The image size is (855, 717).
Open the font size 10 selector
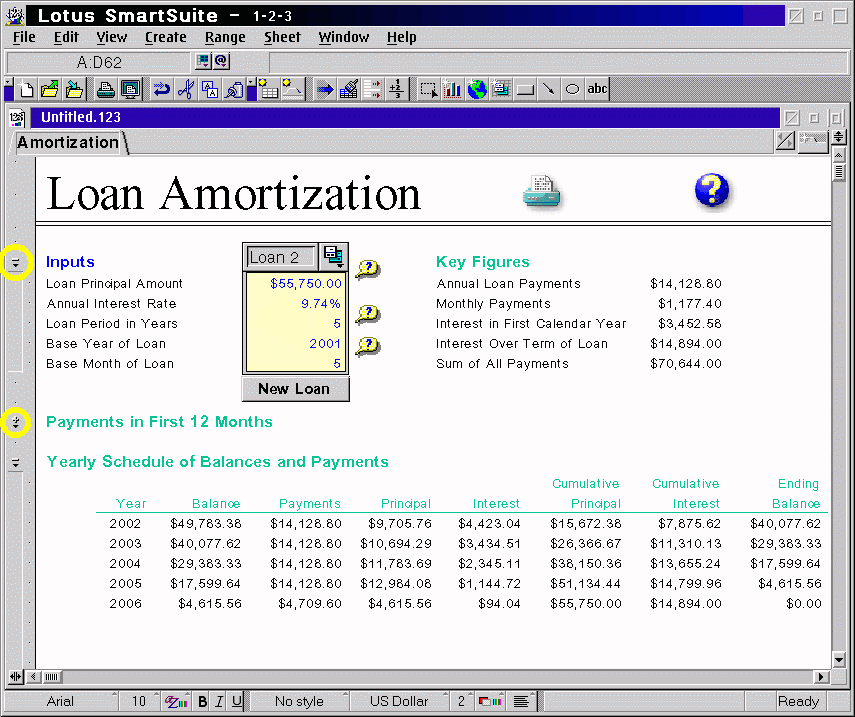[139, 701]
